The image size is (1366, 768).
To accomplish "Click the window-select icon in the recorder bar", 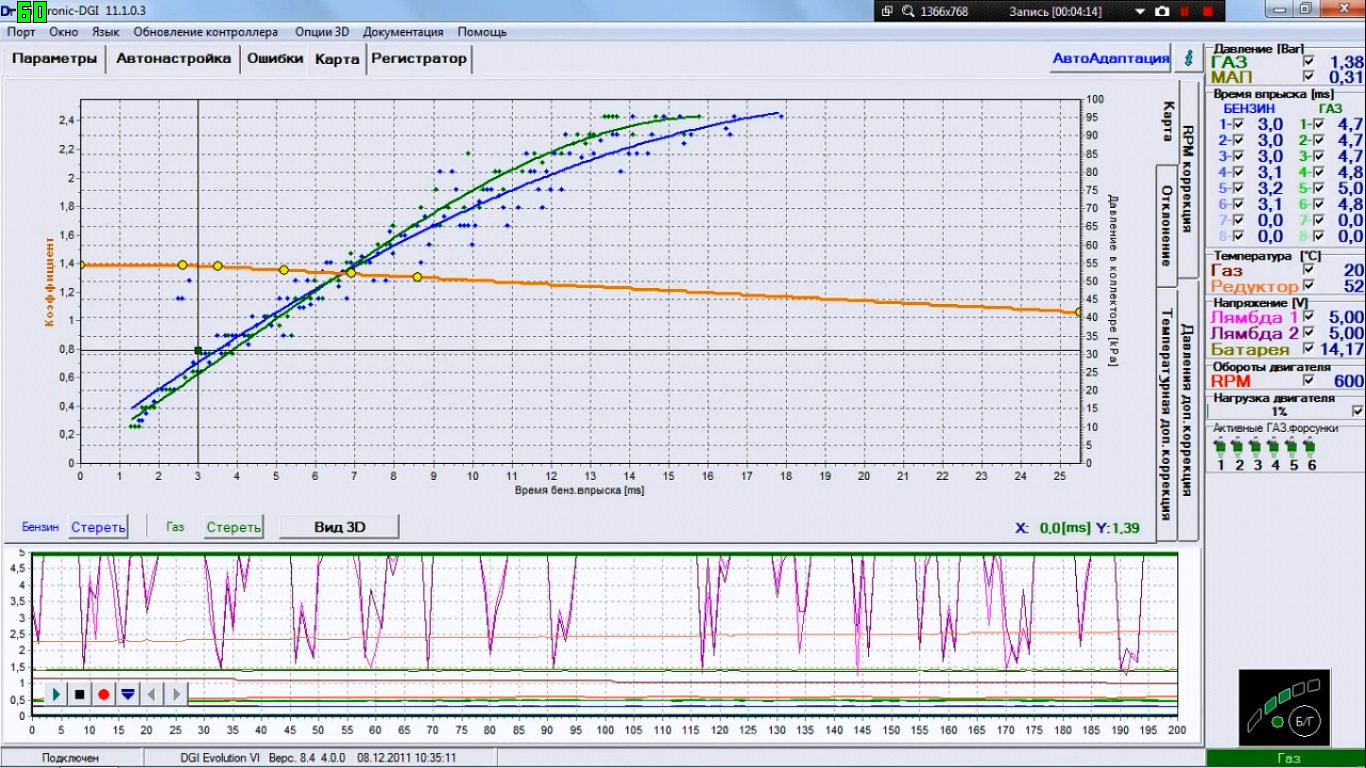I will 887,11.
